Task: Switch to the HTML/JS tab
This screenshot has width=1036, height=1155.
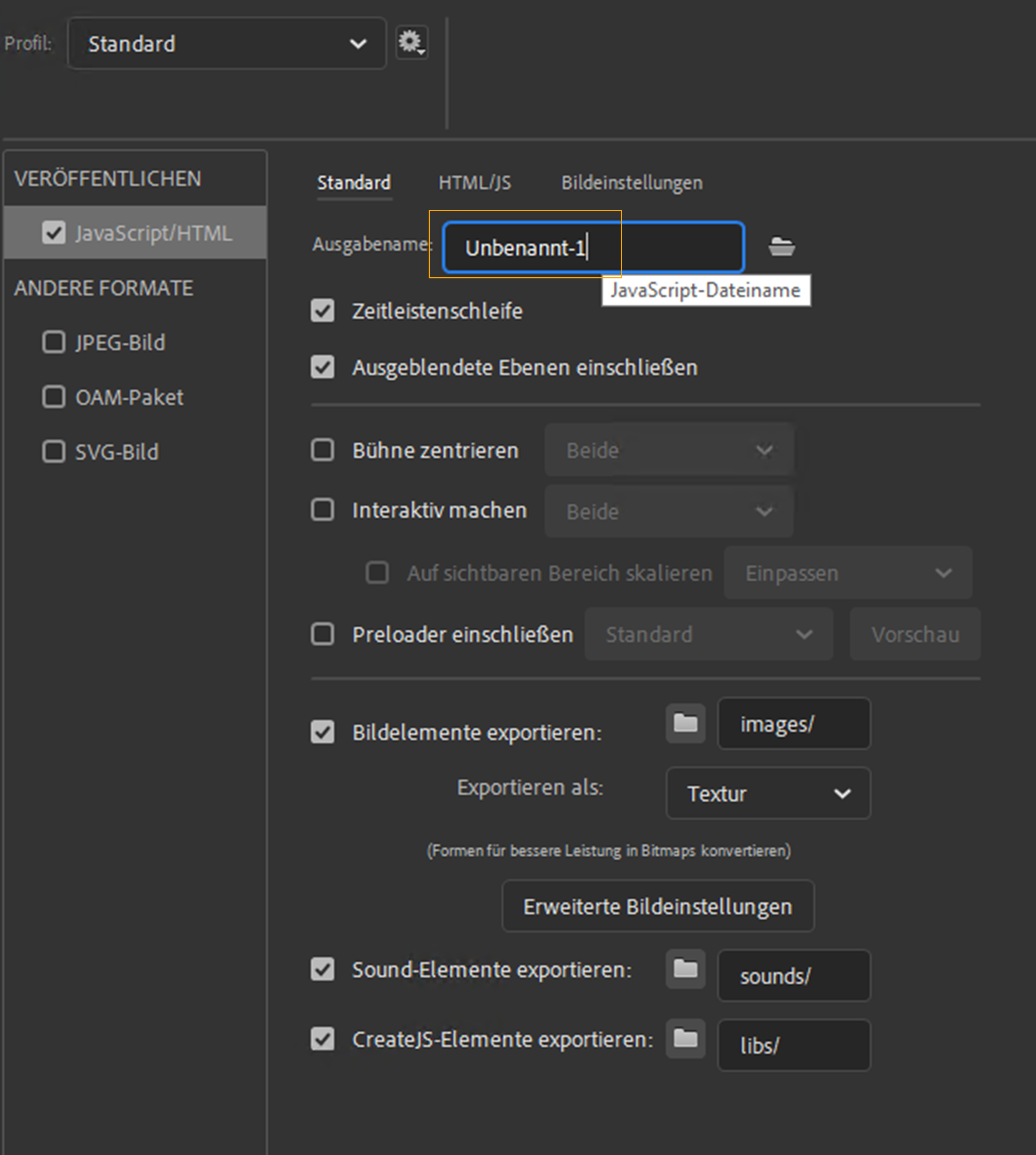Action: coord(474,183)
